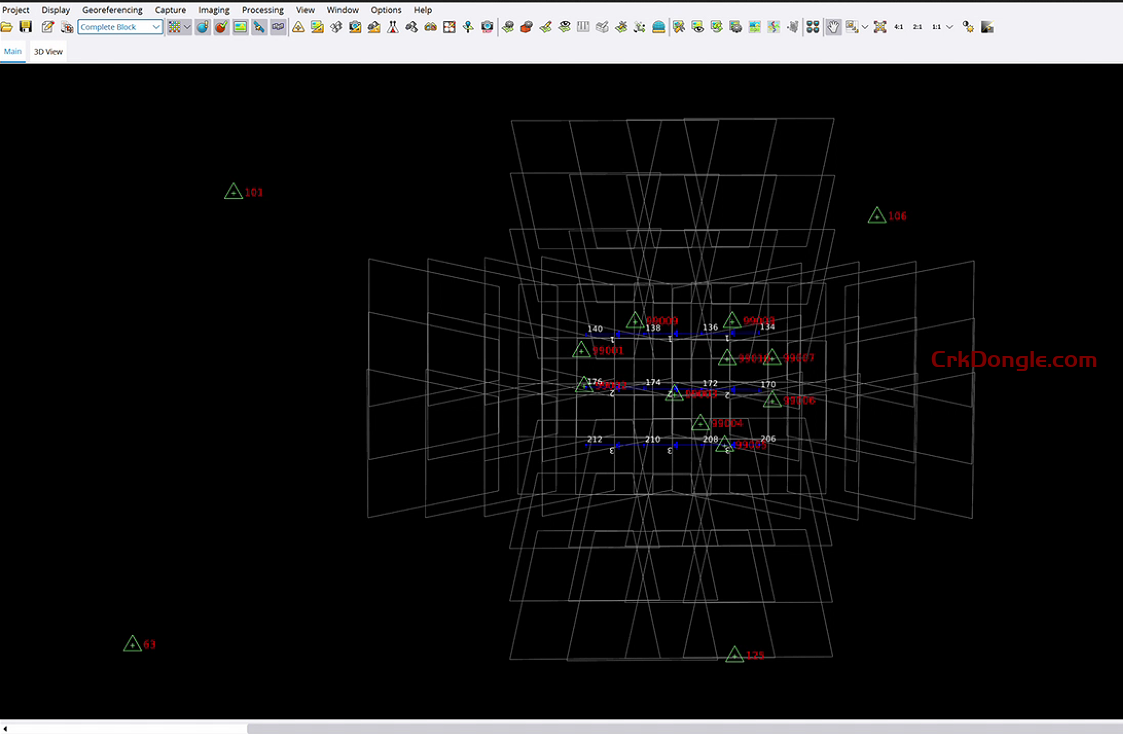Click the lab flask icon in toolbar
Image resolution: width=1123 pixels, height=734 pixels.
(x=393, y=27)
